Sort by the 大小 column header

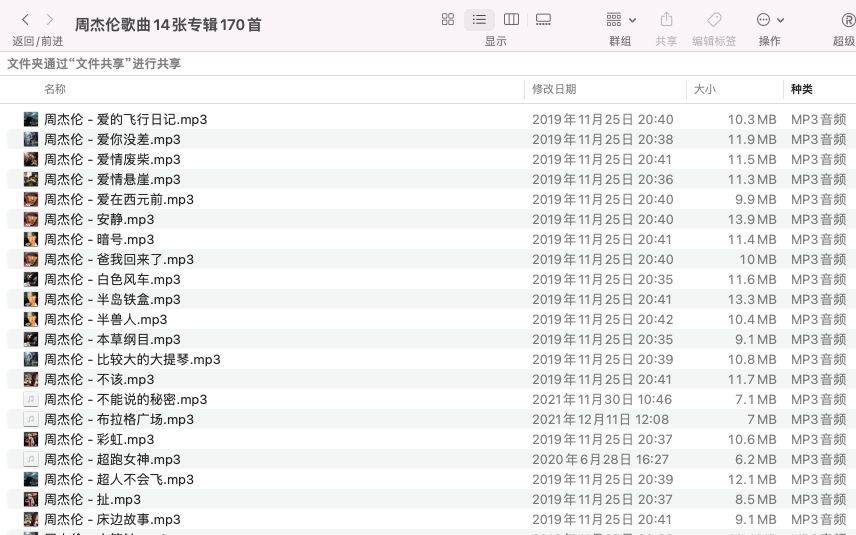pyautogui.click(x=704, y=89)
